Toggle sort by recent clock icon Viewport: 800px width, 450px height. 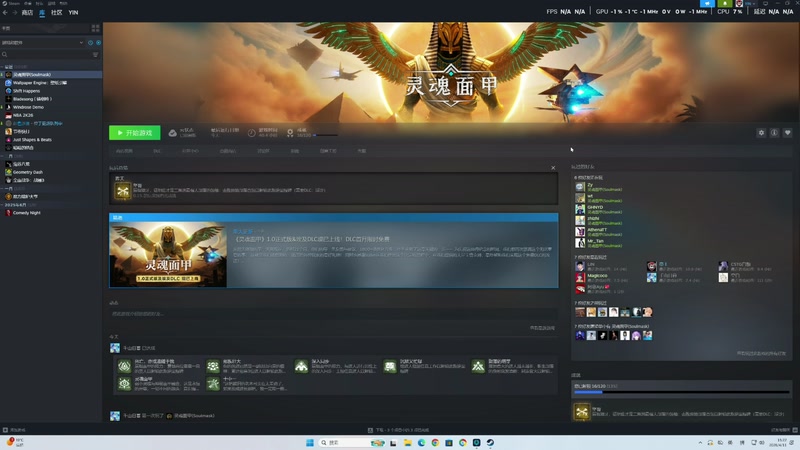coord(90,42)
